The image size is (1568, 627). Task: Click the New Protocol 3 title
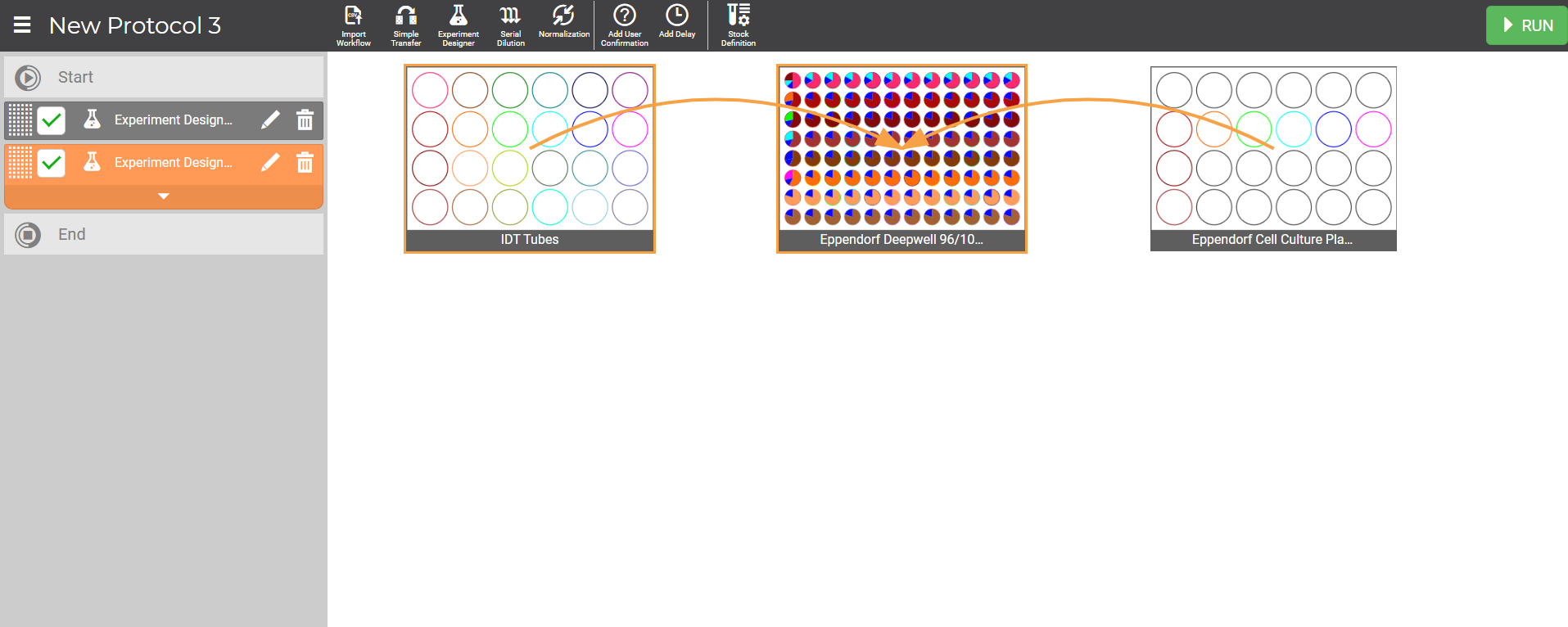click(x=135, y=25)
